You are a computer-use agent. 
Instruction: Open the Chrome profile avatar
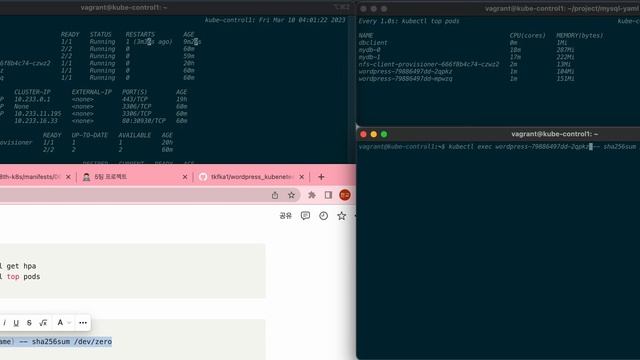point(345,195)
